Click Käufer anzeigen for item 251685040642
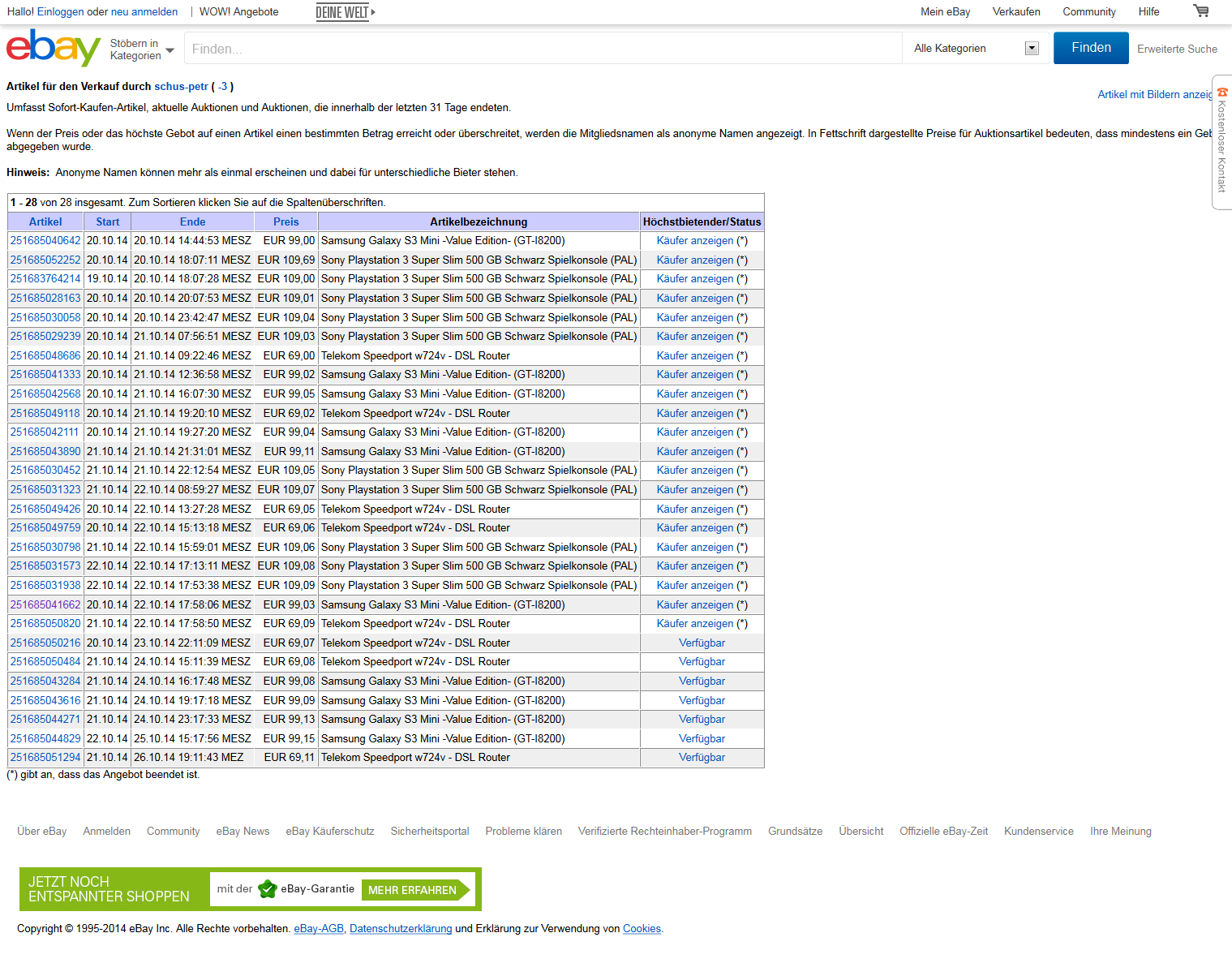 [695, 241]
